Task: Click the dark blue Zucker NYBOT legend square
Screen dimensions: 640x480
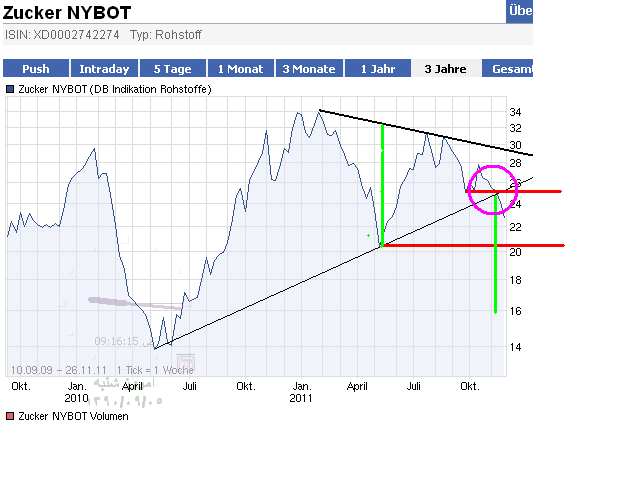Action: pyautogui.click(x=10, y=89)
